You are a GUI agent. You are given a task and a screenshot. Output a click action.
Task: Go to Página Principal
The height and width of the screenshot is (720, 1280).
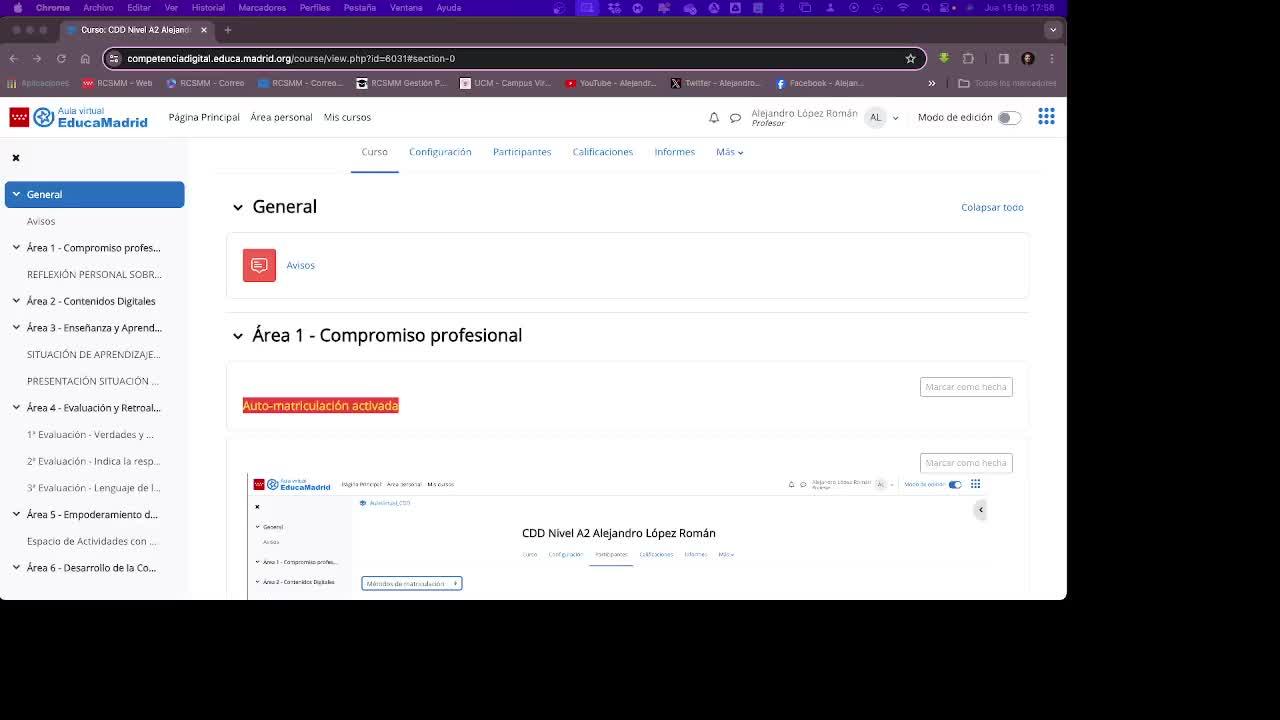tap(204, 117)
